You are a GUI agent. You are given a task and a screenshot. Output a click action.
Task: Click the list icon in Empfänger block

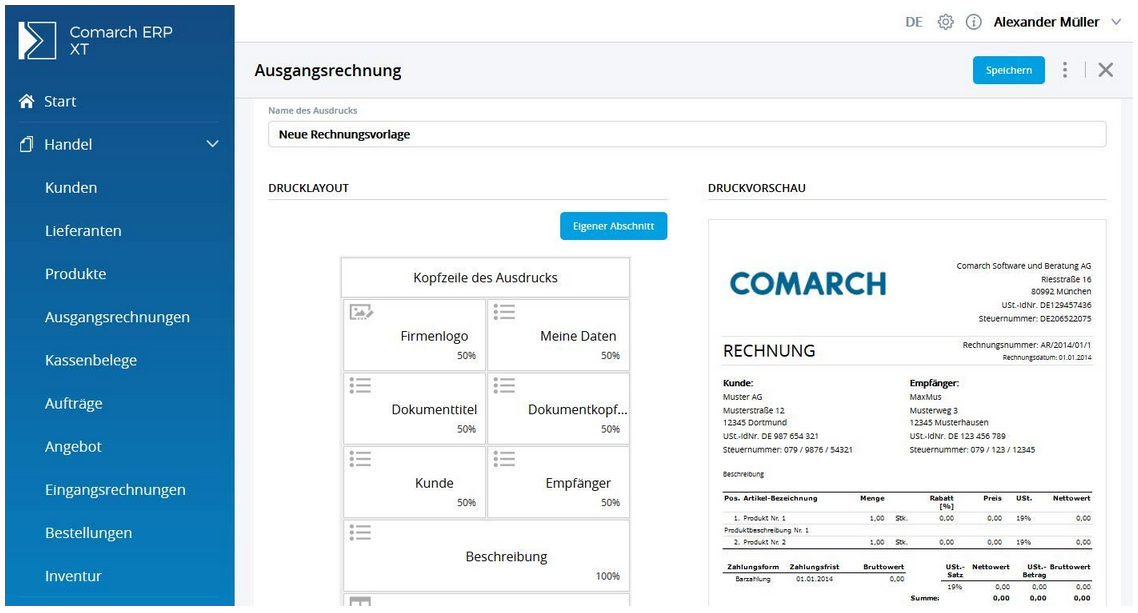click(504, 458)
